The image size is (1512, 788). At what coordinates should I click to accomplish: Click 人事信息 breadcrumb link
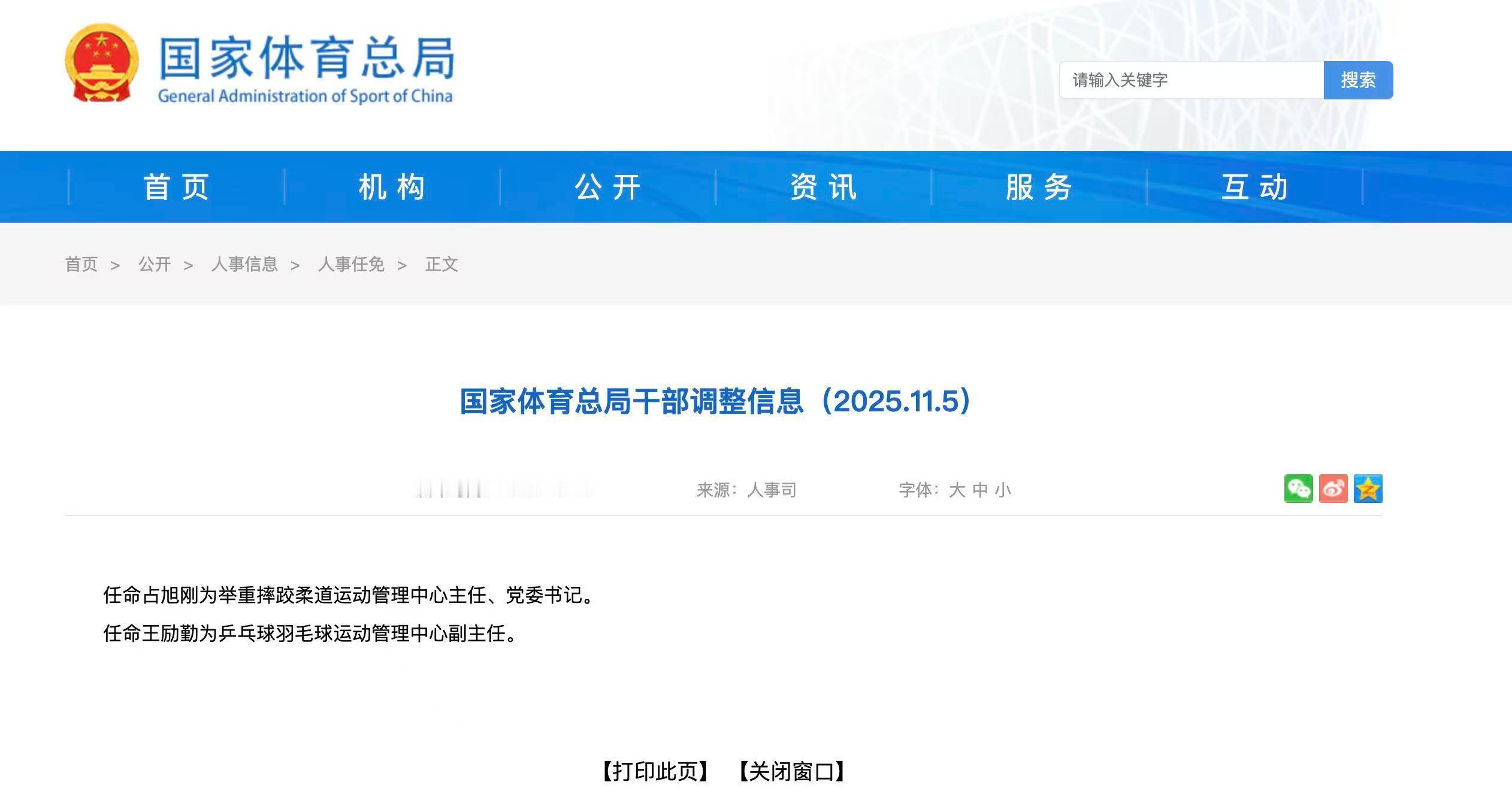244,264
